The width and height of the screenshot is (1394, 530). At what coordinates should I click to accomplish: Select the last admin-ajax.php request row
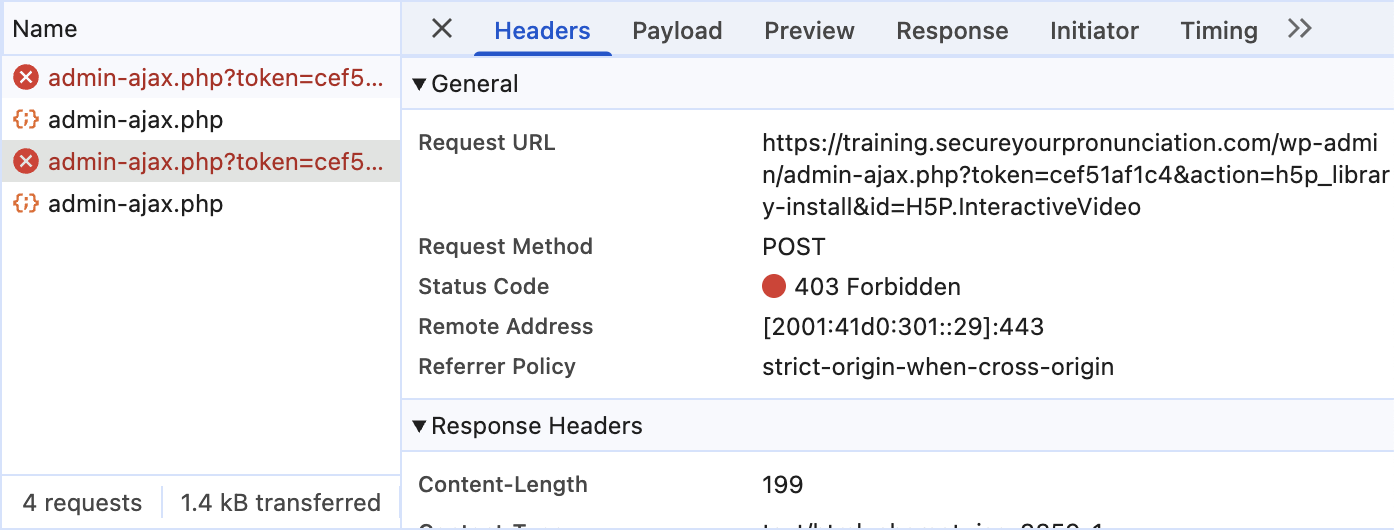point(200,204)
